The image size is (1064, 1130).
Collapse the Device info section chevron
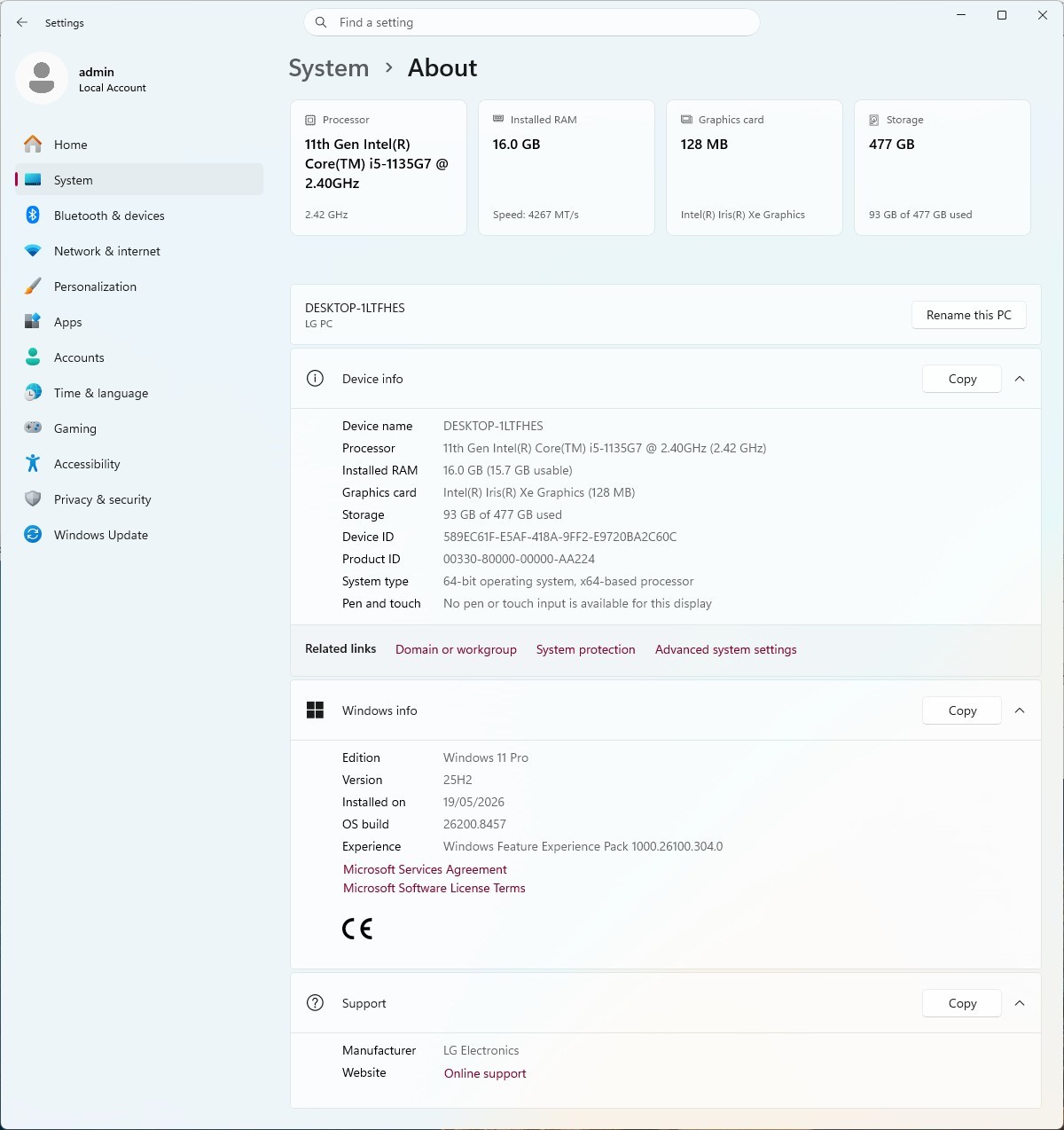tap(1020, 379)
